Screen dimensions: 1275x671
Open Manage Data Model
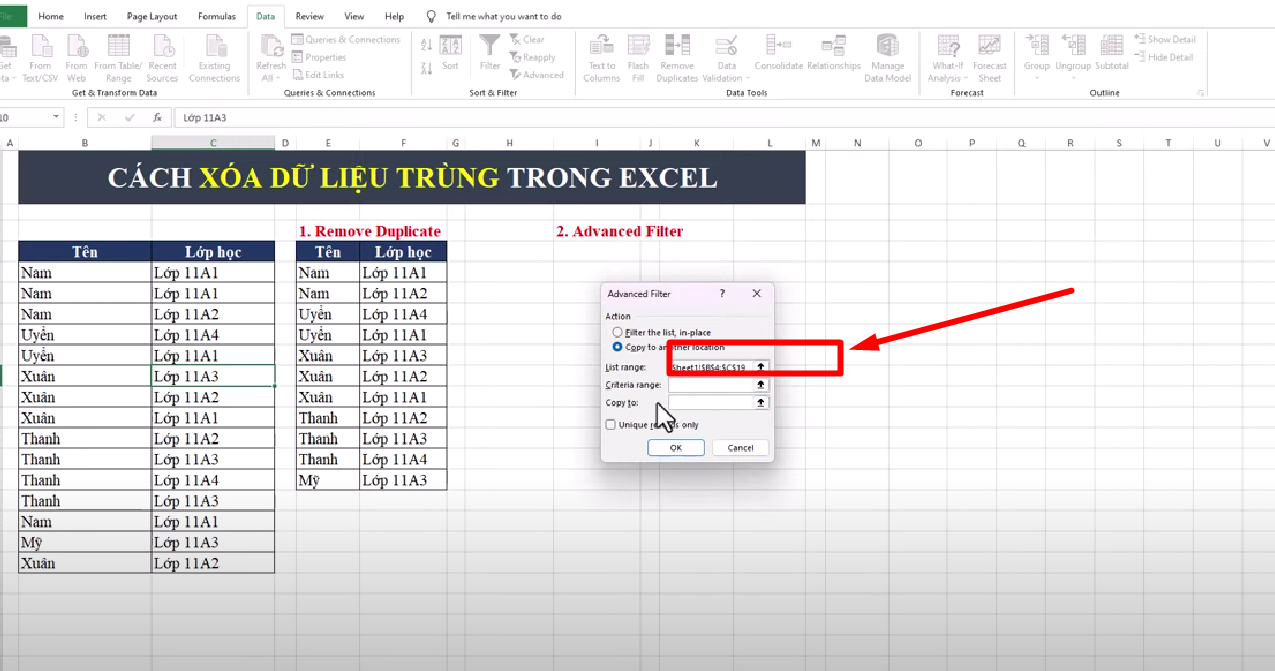coord(888,58)
